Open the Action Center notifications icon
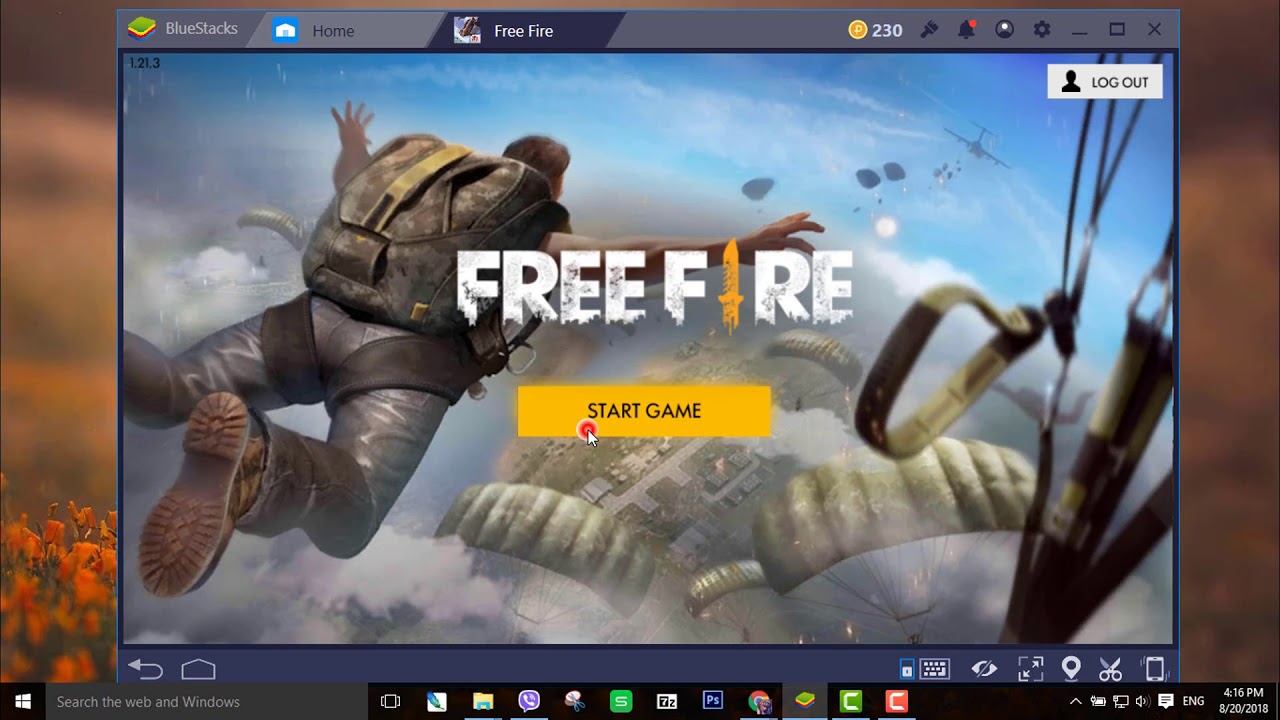 point(1165,701)
